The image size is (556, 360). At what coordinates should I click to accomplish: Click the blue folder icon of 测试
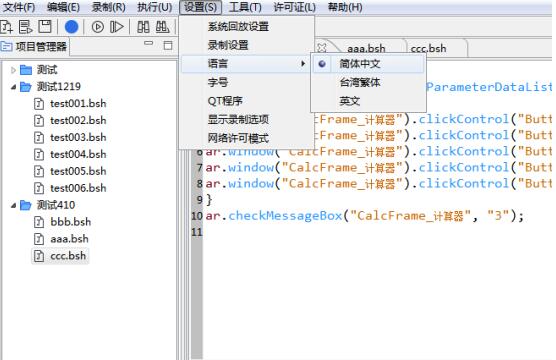(x=26, y=70)
